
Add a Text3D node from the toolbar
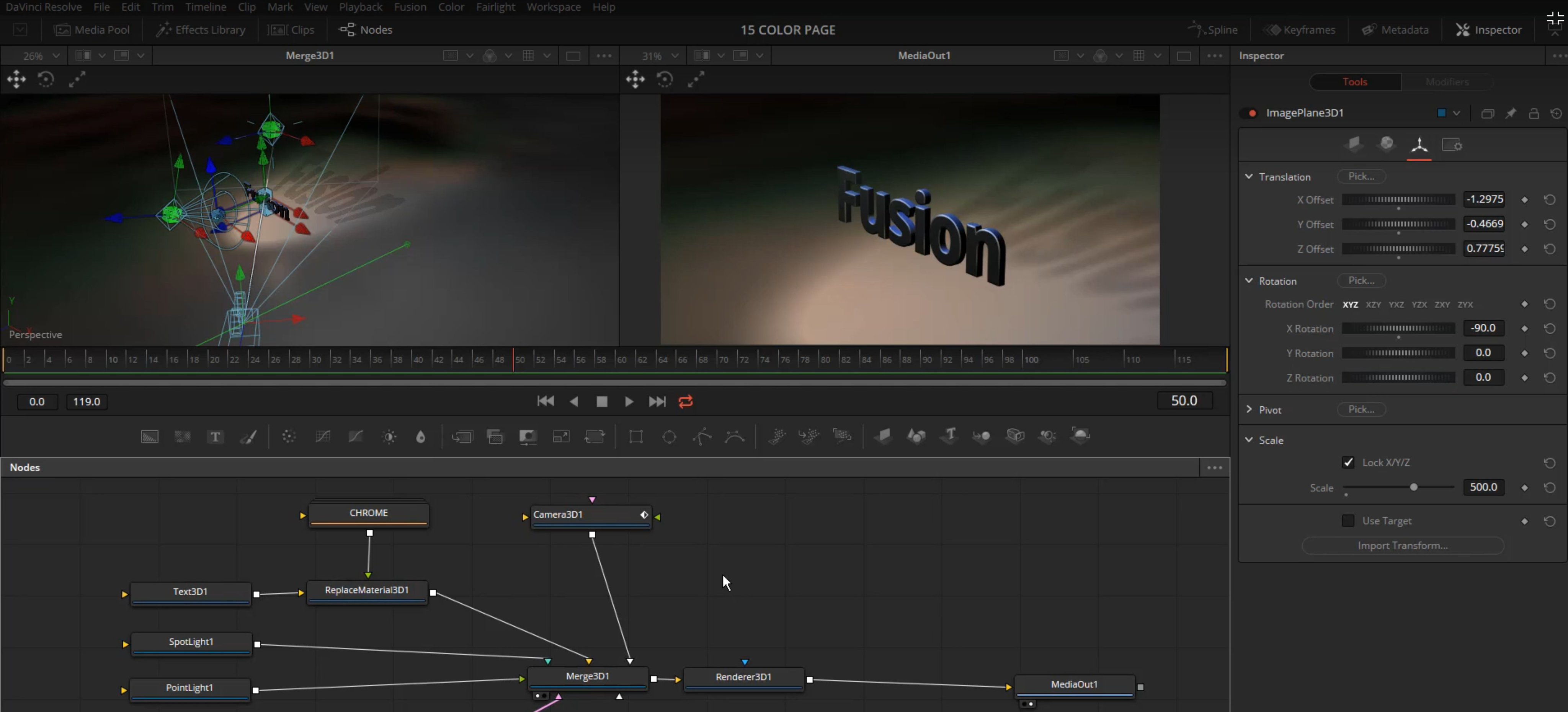click(x=948, y=436)
